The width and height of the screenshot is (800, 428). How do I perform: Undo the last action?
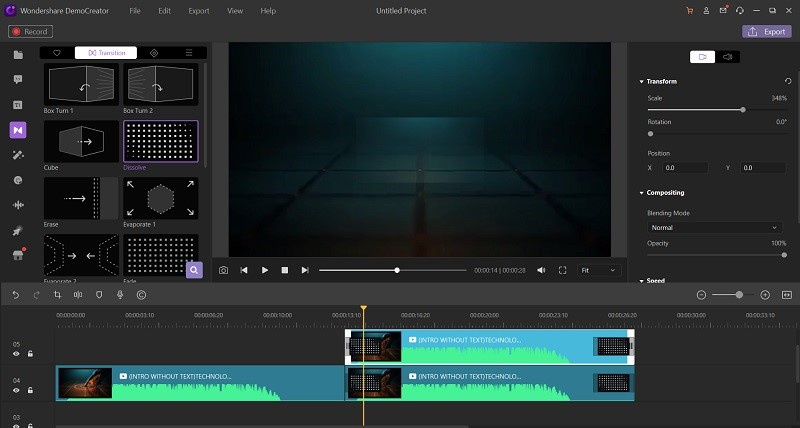coord(15,295)
